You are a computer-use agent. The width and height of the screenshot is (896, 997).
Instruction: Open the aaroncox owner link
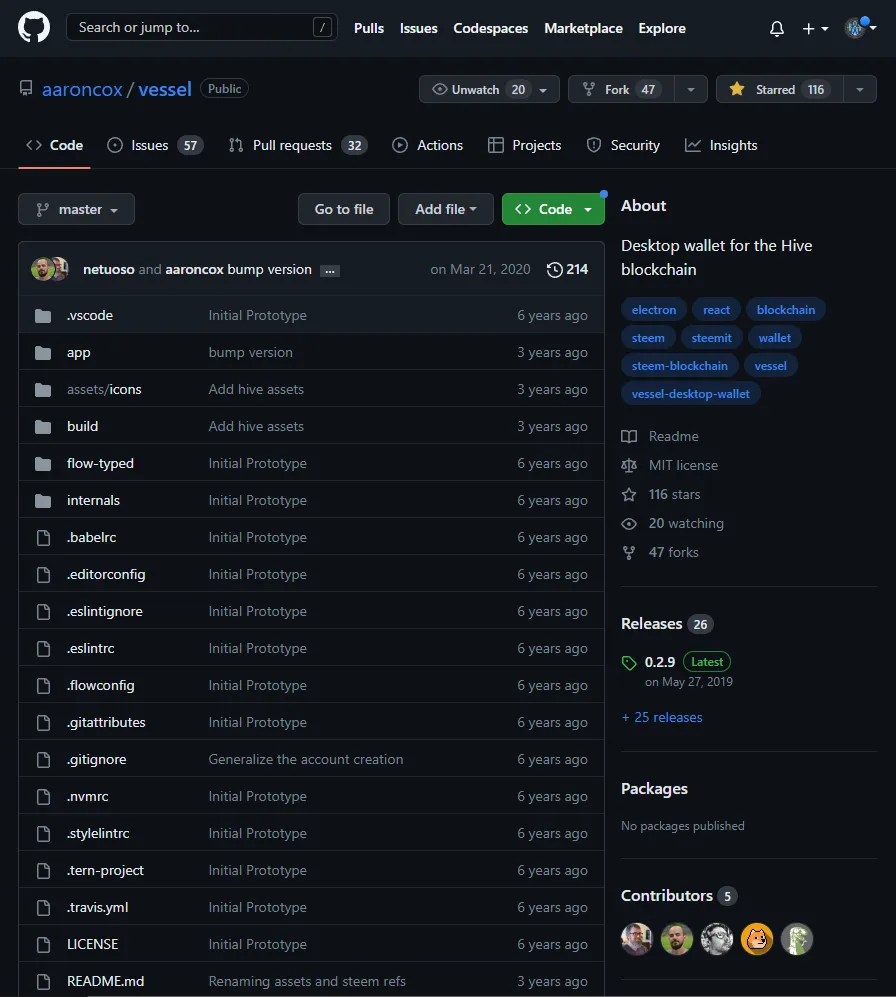point(82,89)
